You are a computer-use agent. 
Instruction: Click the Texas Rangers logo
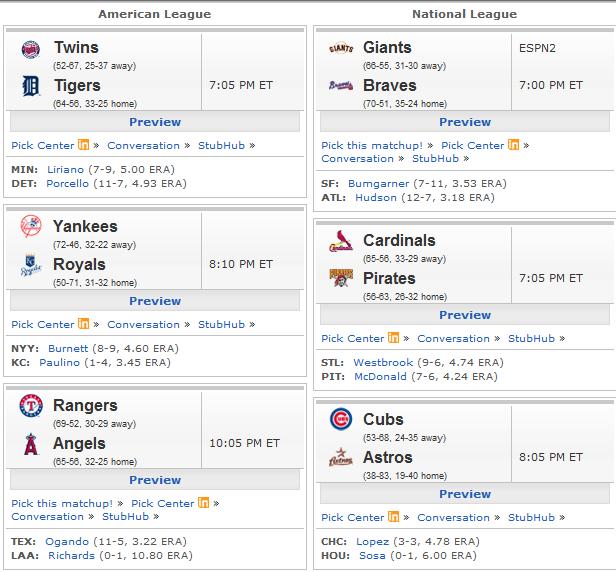coord(31,406)
